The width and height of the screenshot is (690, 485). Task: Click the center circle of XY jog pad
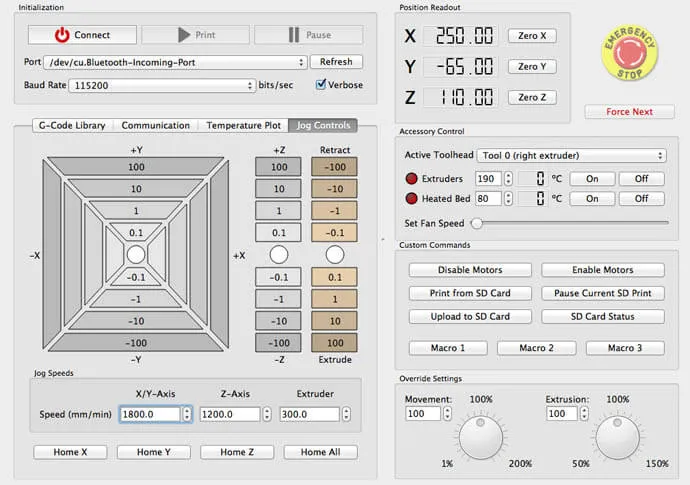135,254
